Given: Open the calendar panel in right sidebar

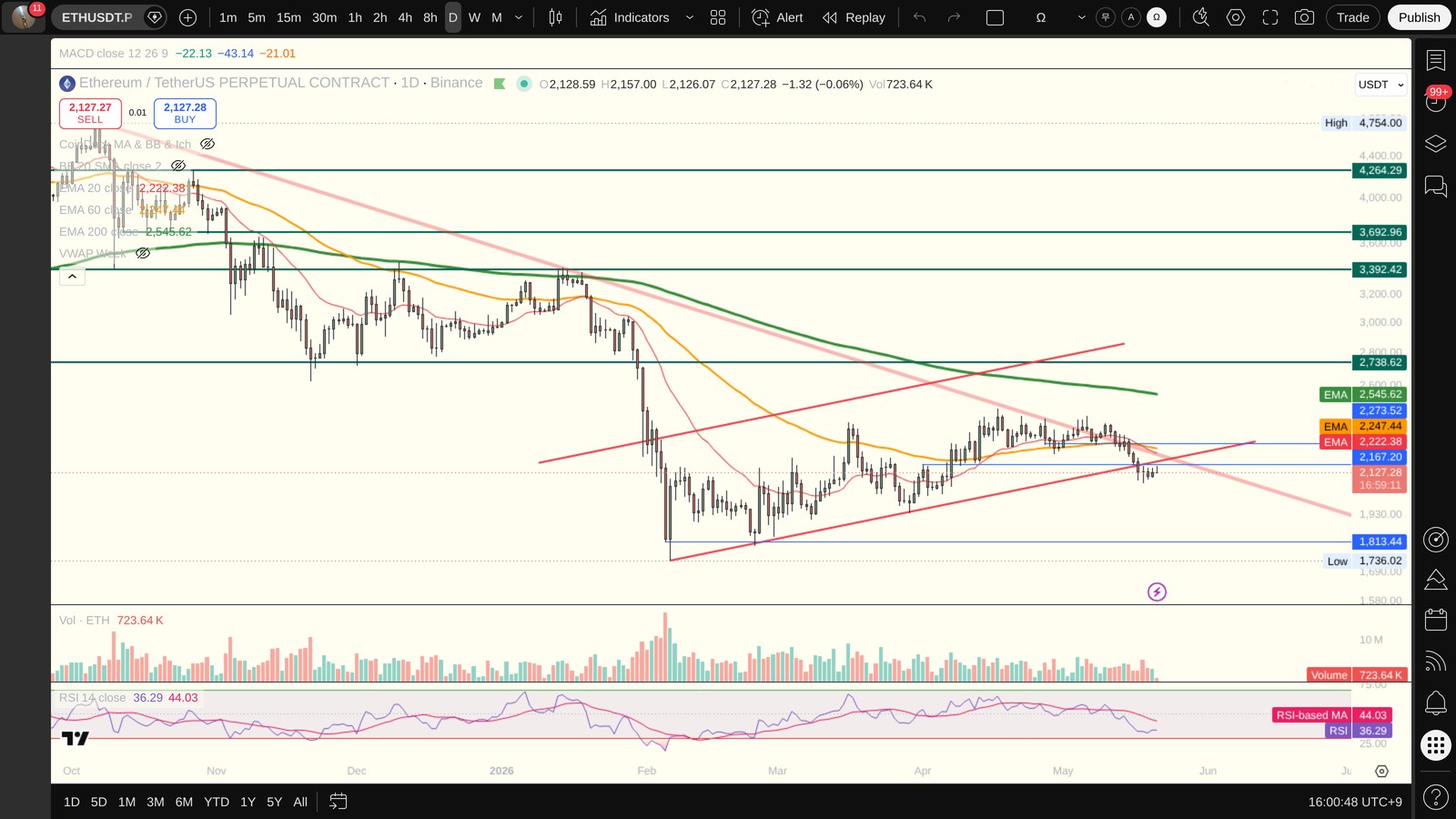Looking at the screenshot, I should click(x=1436, y=620).
